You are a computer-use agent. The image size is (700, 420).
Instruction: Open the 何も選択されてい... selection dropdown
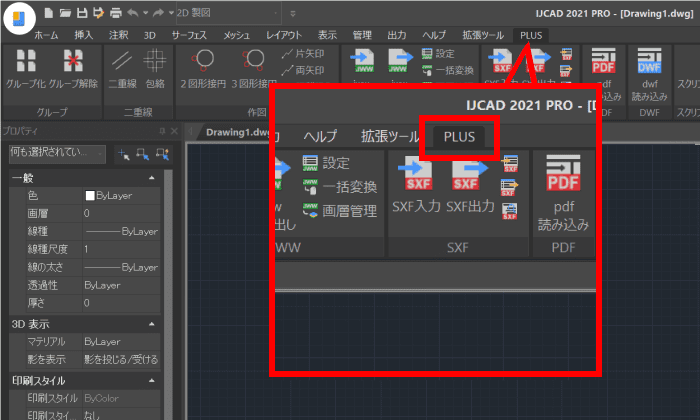57,153
